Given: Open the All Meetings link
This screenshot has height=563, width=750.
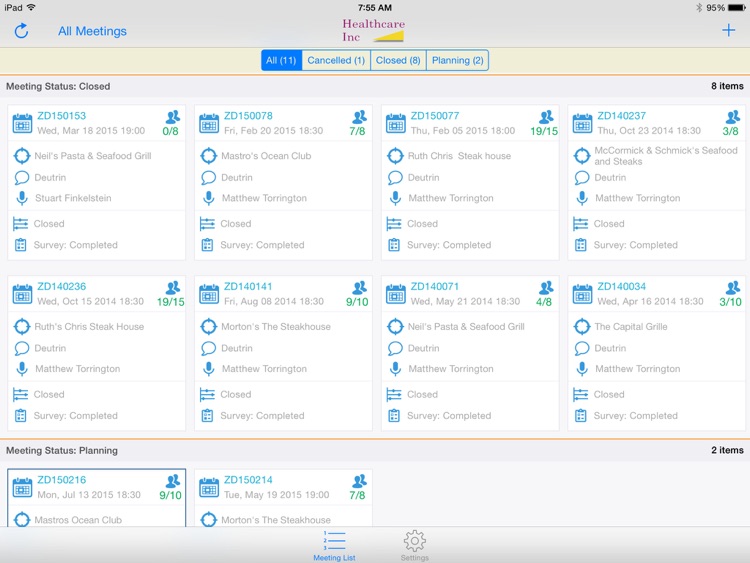Looking at the screenshot, I should [x=92, y=31].
